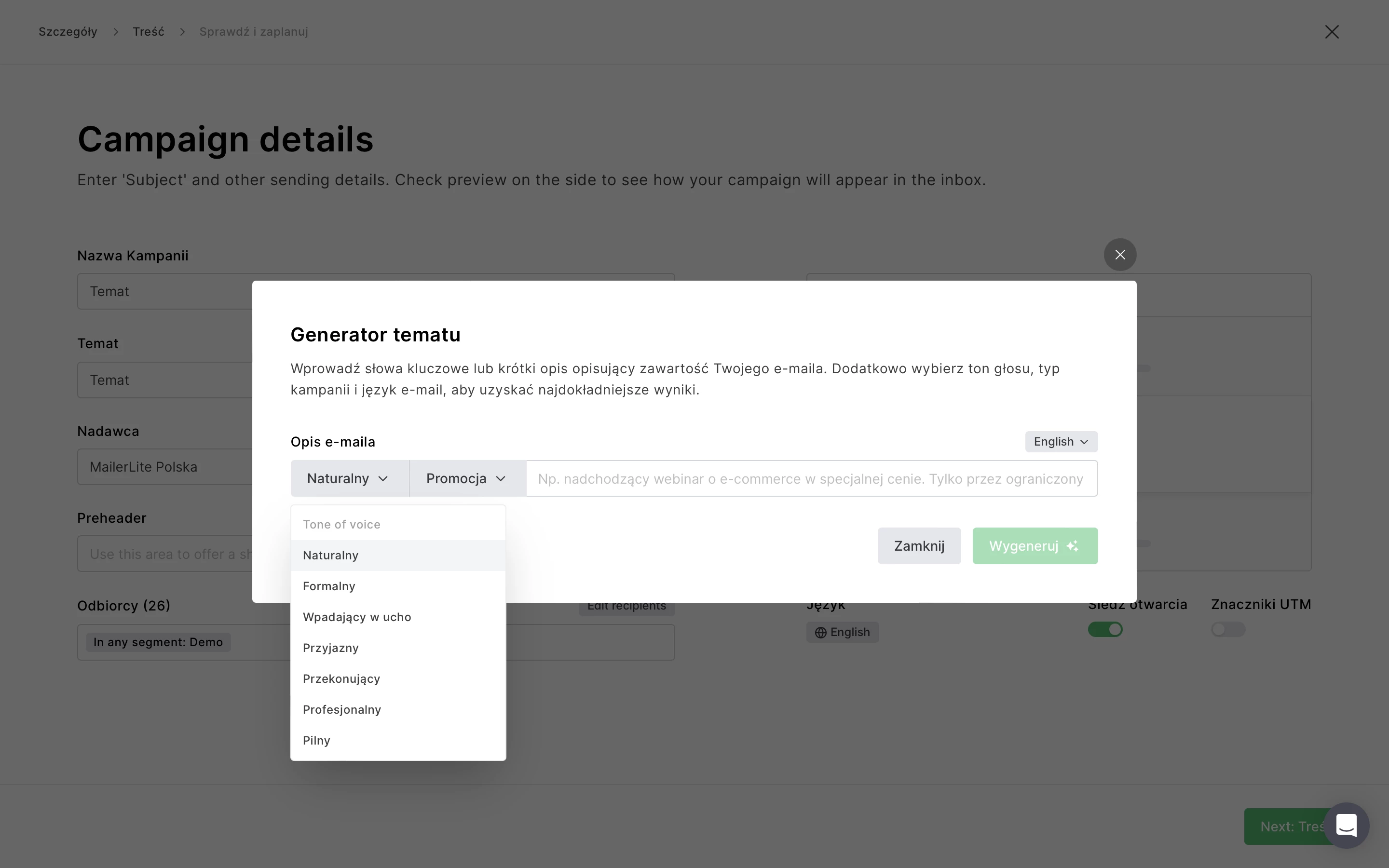The height and width of the screenshot is (868, 1389).
Task: Close the Generator tematu modal with round X
Action: [1119, 254]
